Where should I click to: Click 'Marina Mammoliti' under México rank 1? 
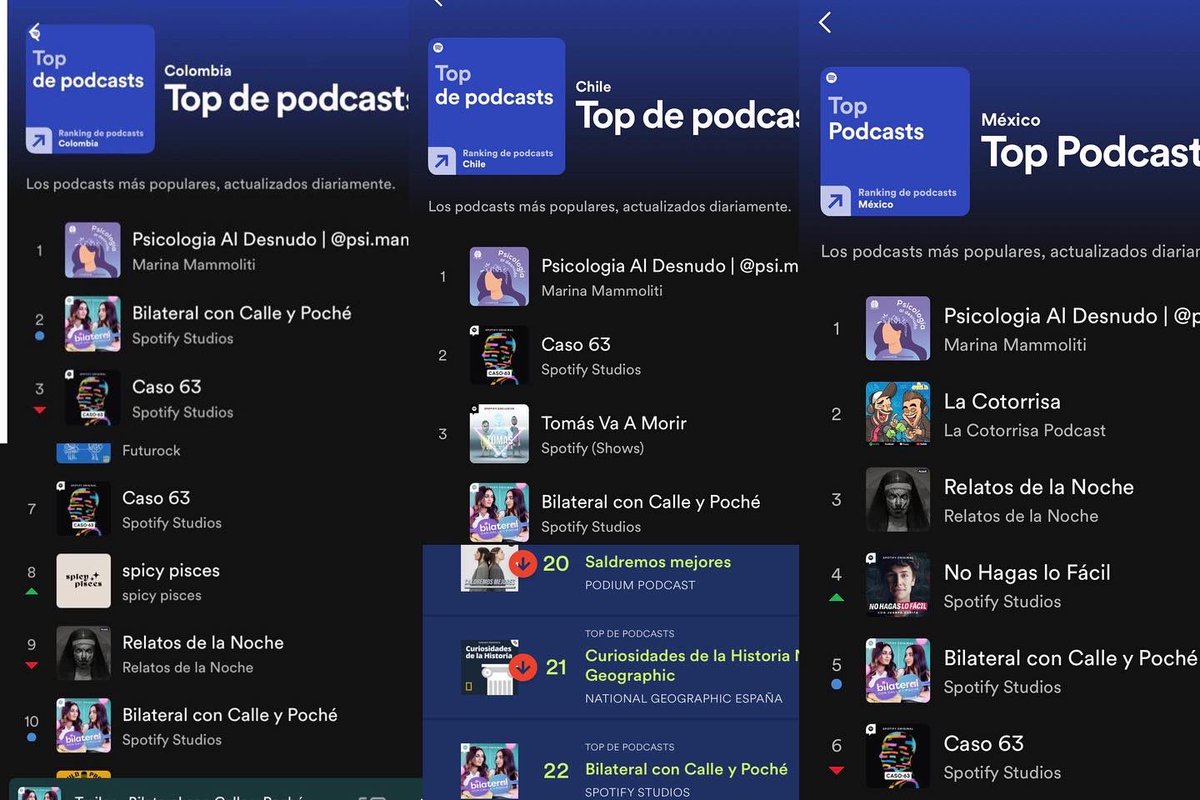click(x=1015, y=345)
